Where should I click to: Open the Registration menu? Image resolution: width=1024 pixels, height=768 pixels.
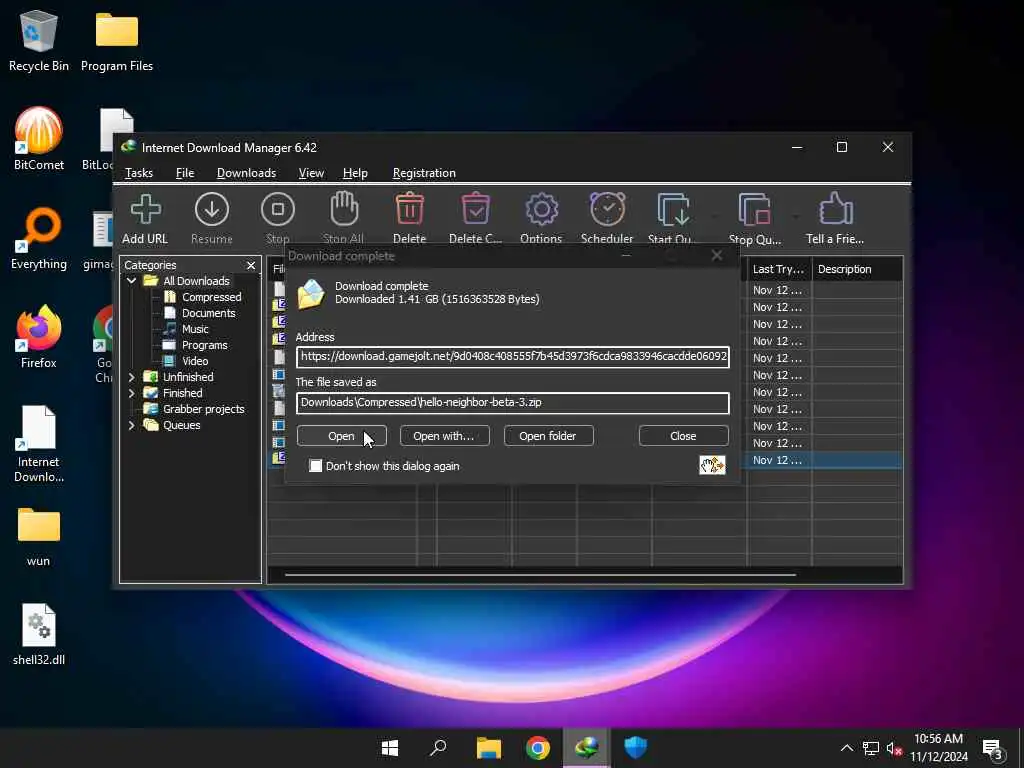424,173
